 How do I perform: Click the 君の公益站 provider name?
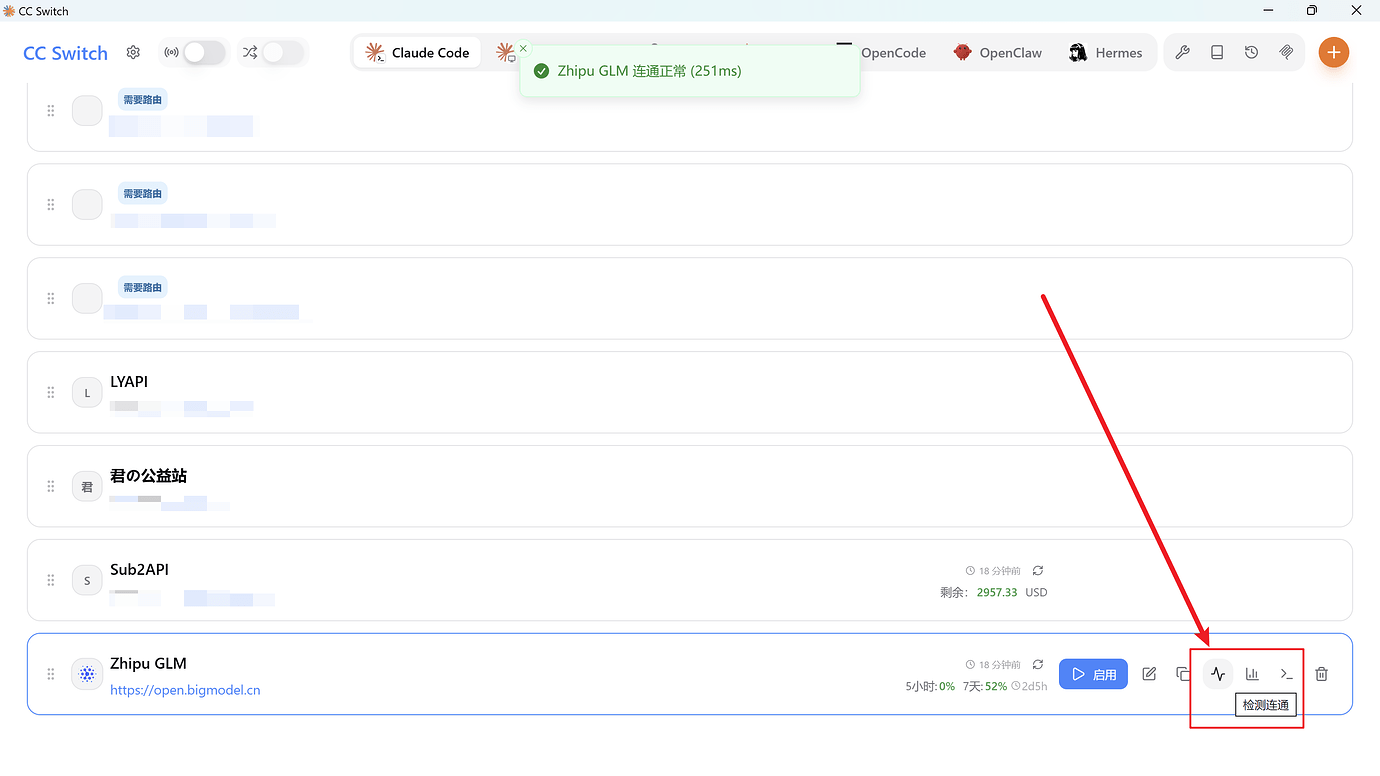click(x=148, y=476)
